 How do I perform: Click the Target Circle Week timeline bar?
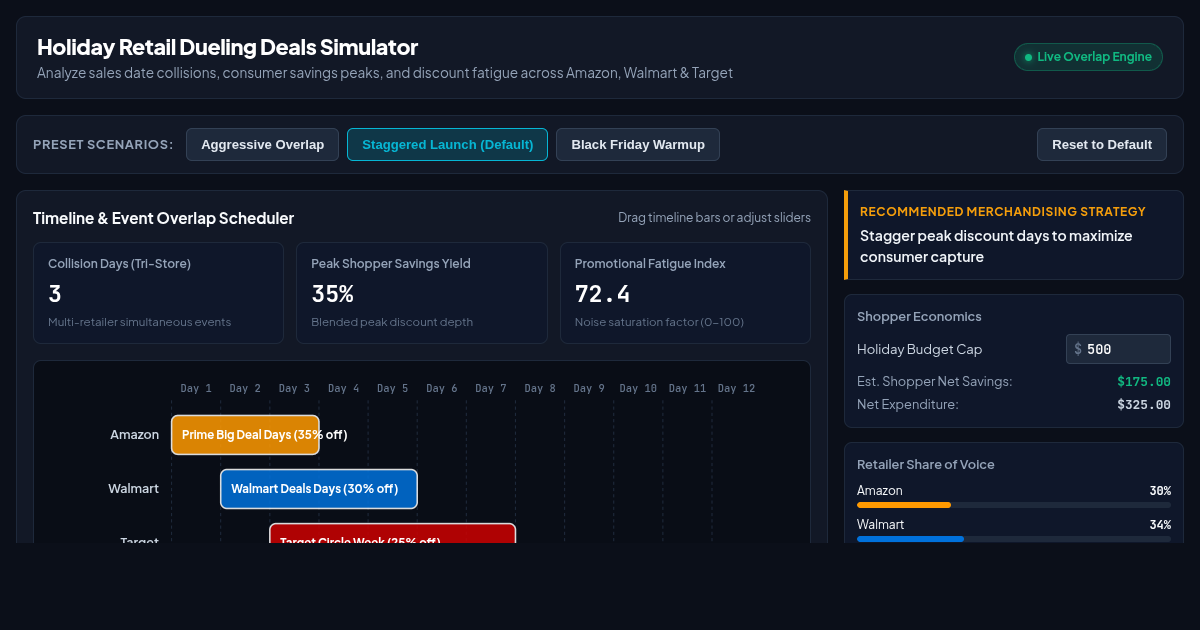click(393, 533)
